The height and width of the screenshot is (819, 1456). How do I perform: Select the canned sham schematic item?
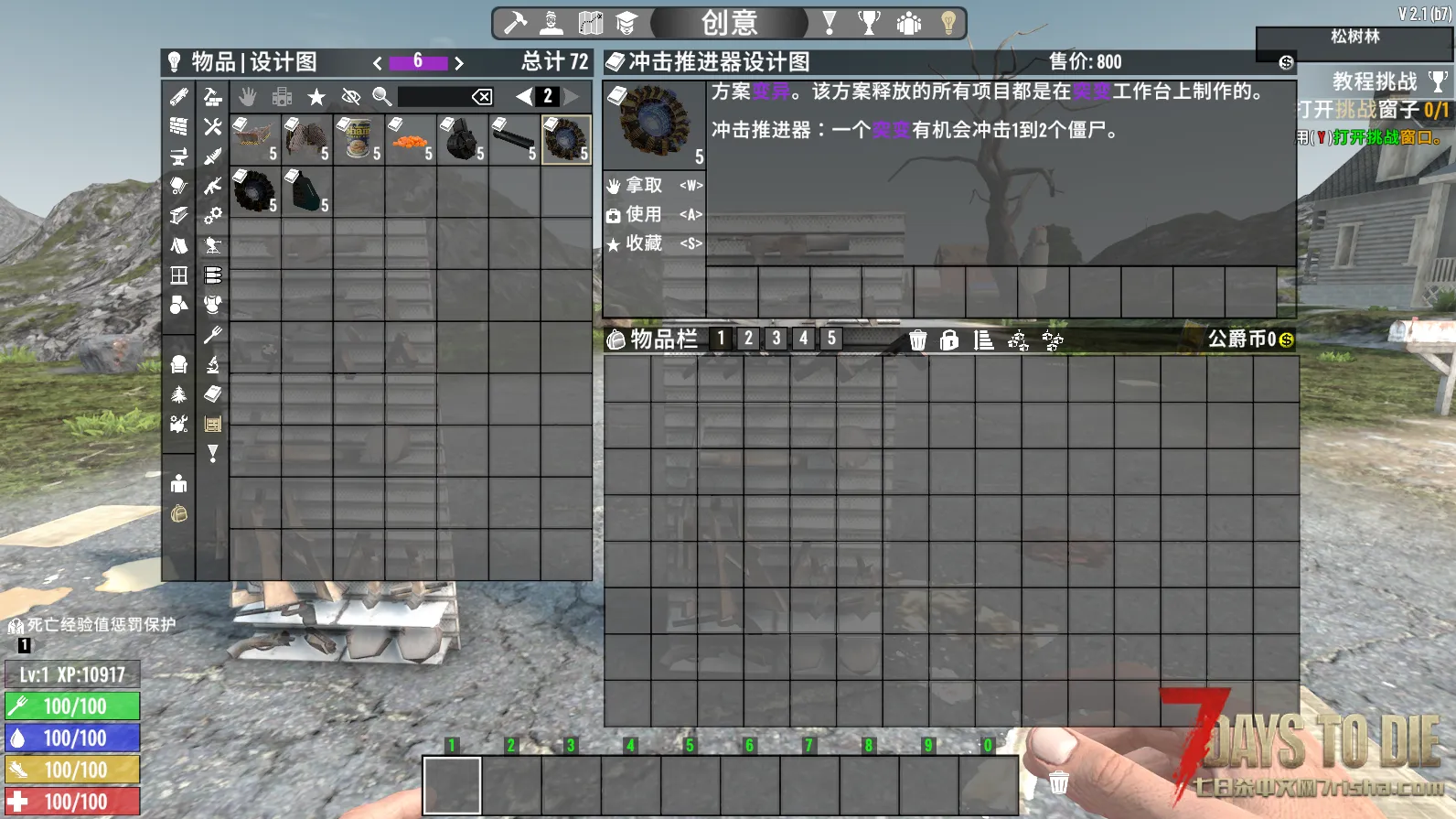point(359,139)
